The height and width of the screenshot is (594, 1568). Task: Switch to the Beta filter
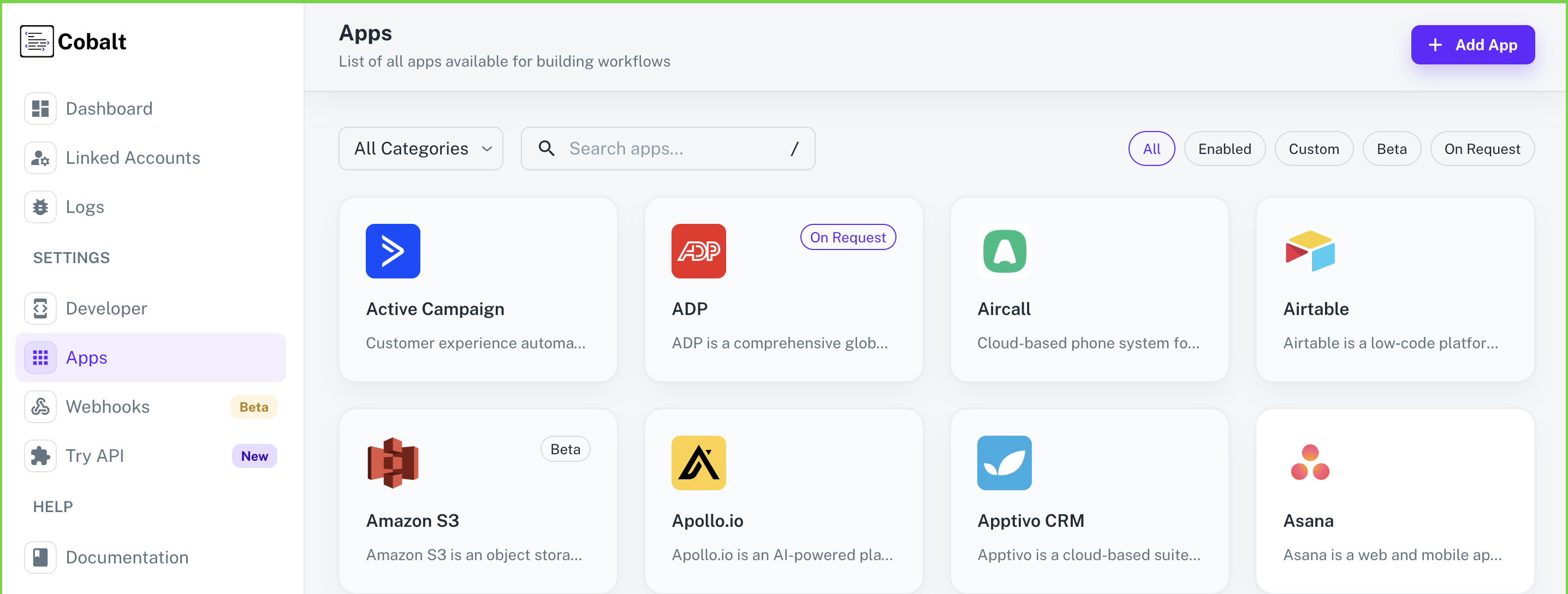[x=1392, y=148]
